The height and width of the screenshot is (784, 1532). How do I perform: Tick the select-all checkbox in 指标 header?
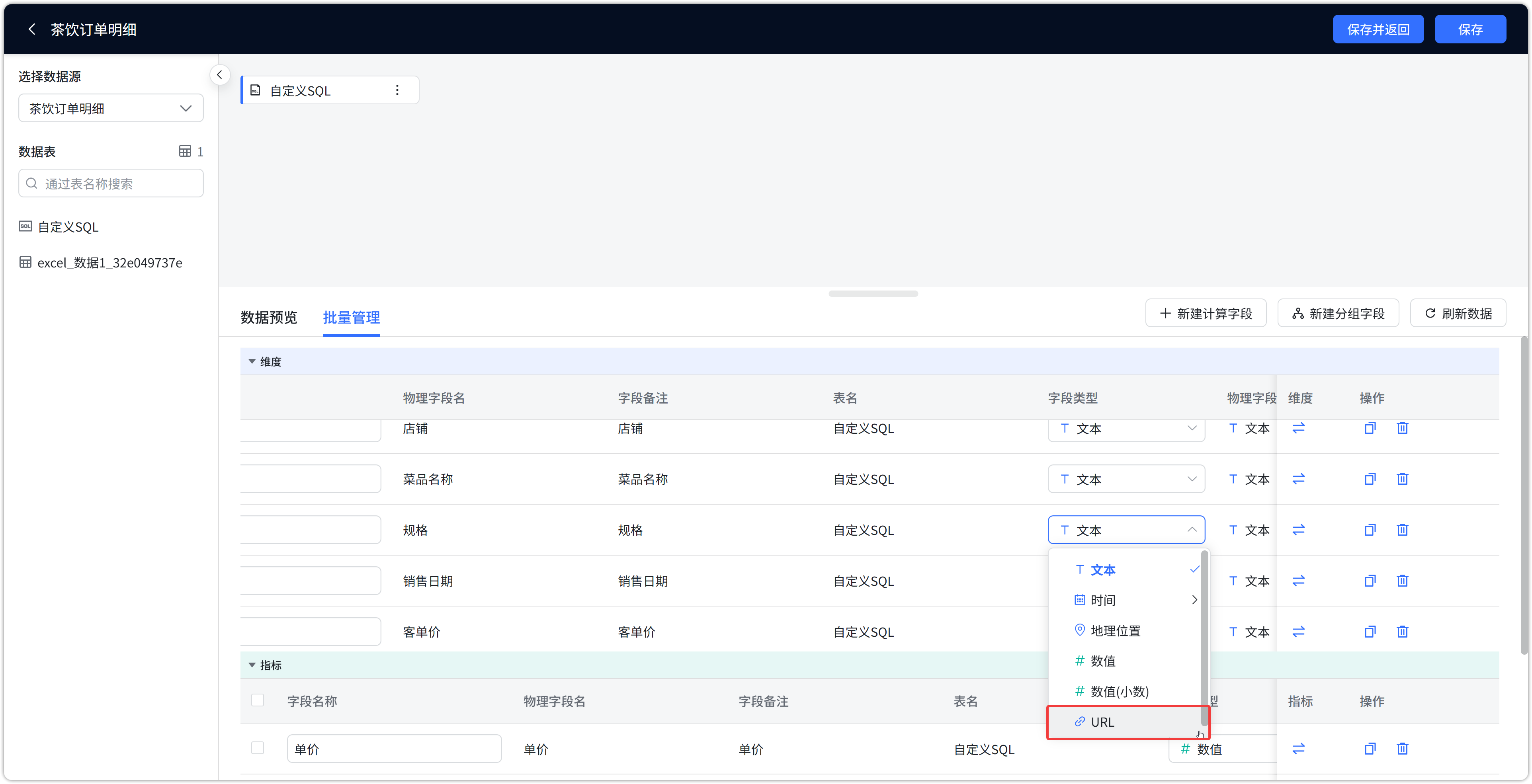click(258, 700)
